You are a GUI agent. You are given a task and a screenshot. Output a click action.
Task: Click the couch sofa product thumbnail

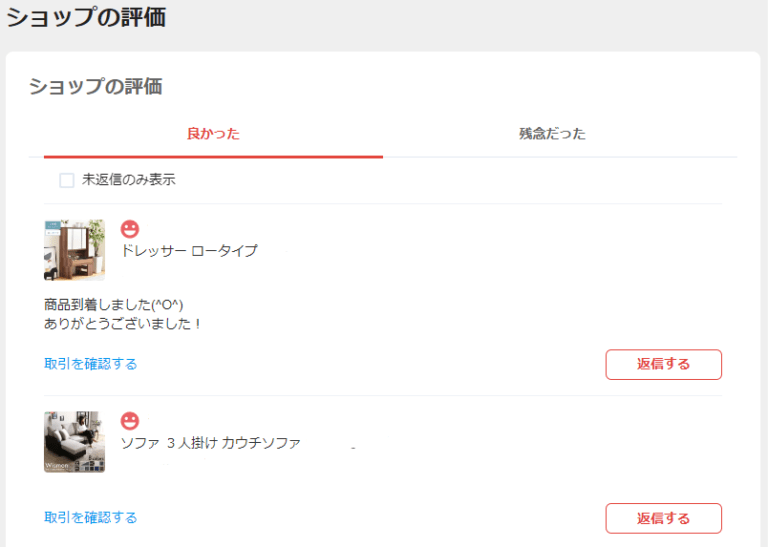(74, 442)
